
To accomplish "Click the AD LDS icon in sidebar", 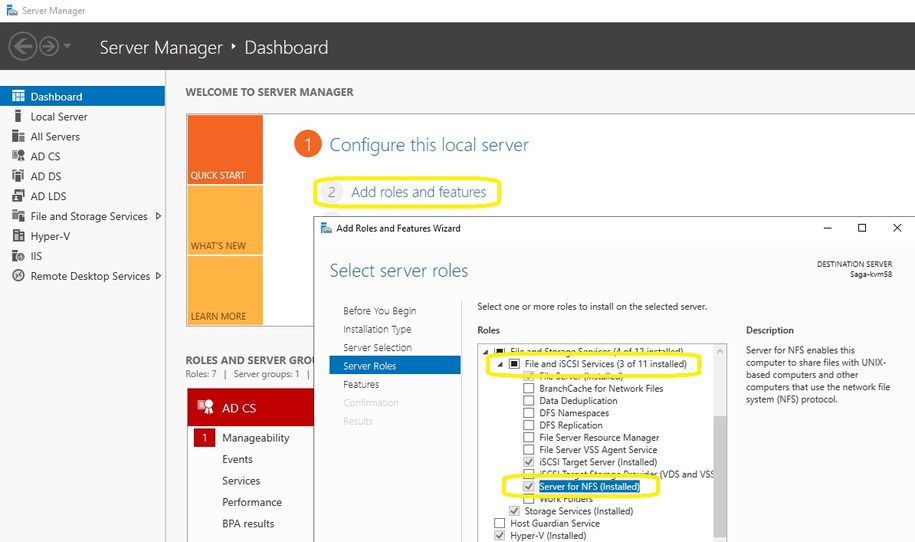I will click(x=18, y=195).
